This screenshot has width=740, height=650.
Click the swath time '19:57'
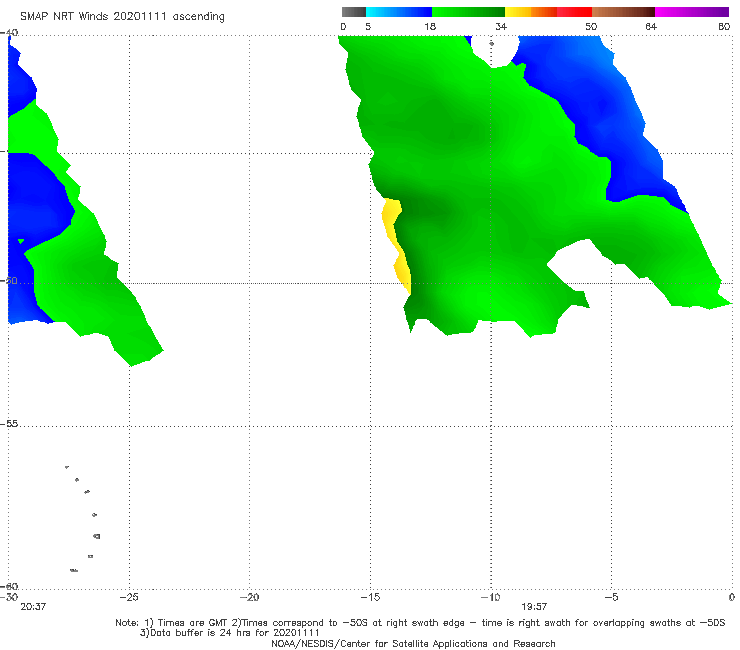[534, 607]
